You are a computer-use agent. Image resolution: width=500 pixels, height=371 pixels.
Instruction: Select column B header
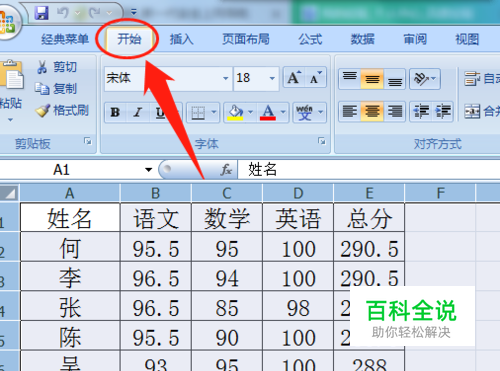tap(156, 193)
